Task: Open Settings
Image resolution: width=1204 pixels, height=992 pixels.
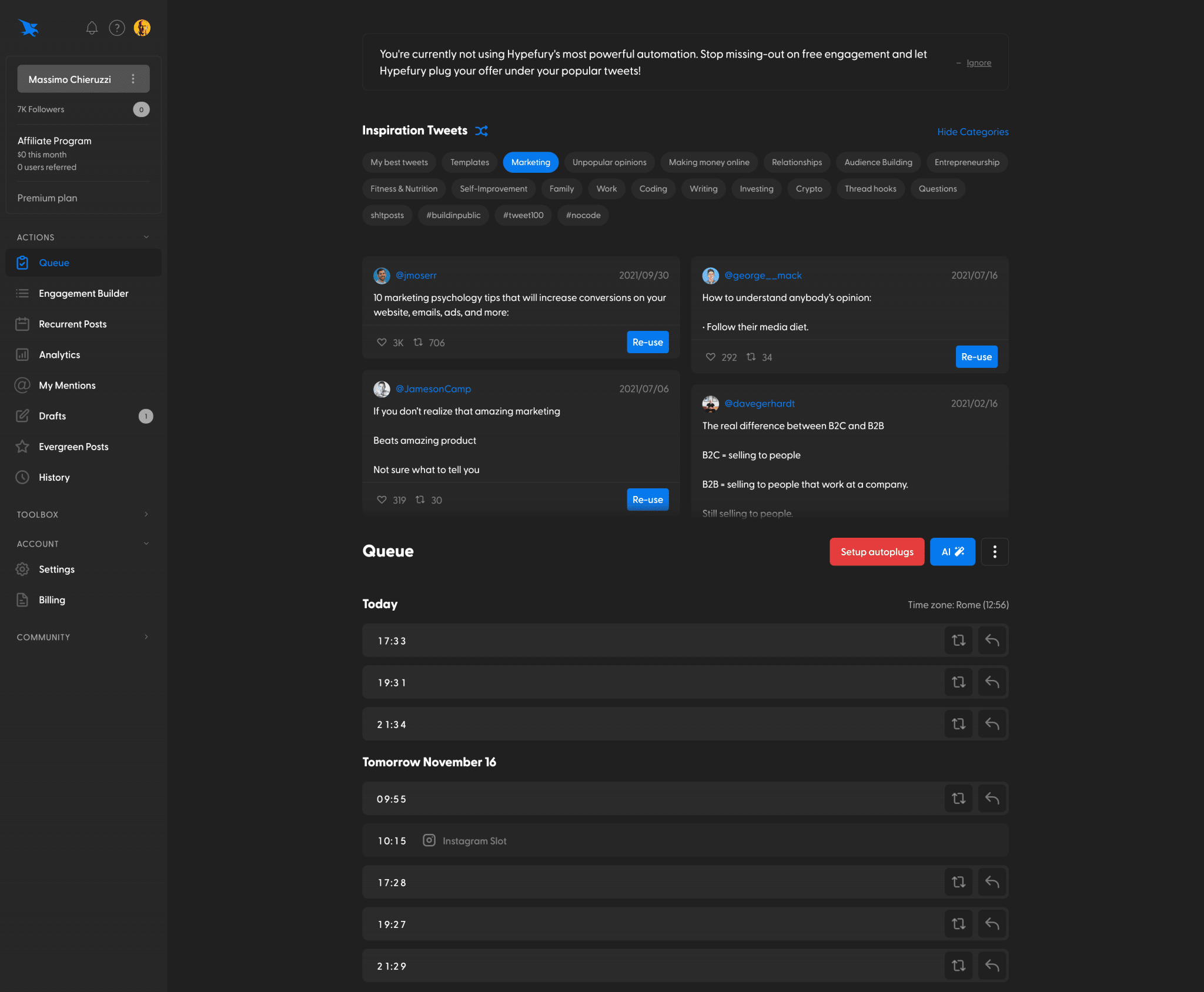Action: [x=83, y=569]
